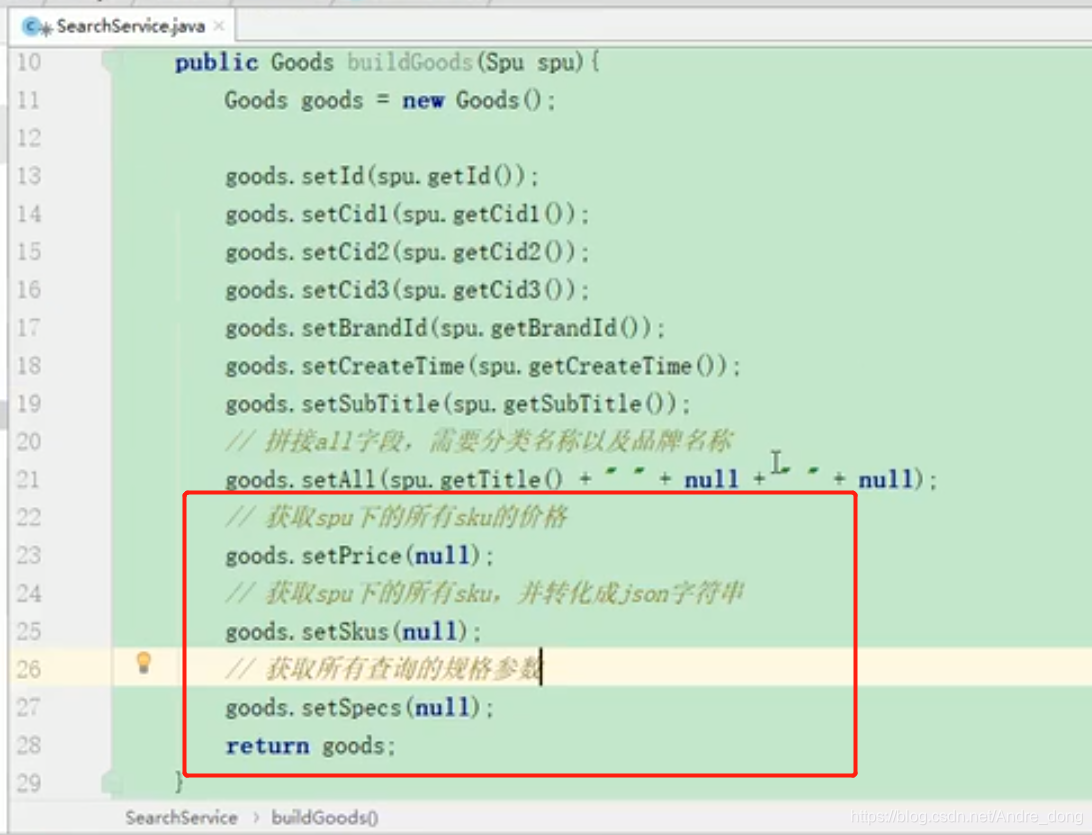The height and width of the screenshot is (835, 1092).
Task: Click the line 'goods.setSkus(null);'
Action: [x=353, y=631]
